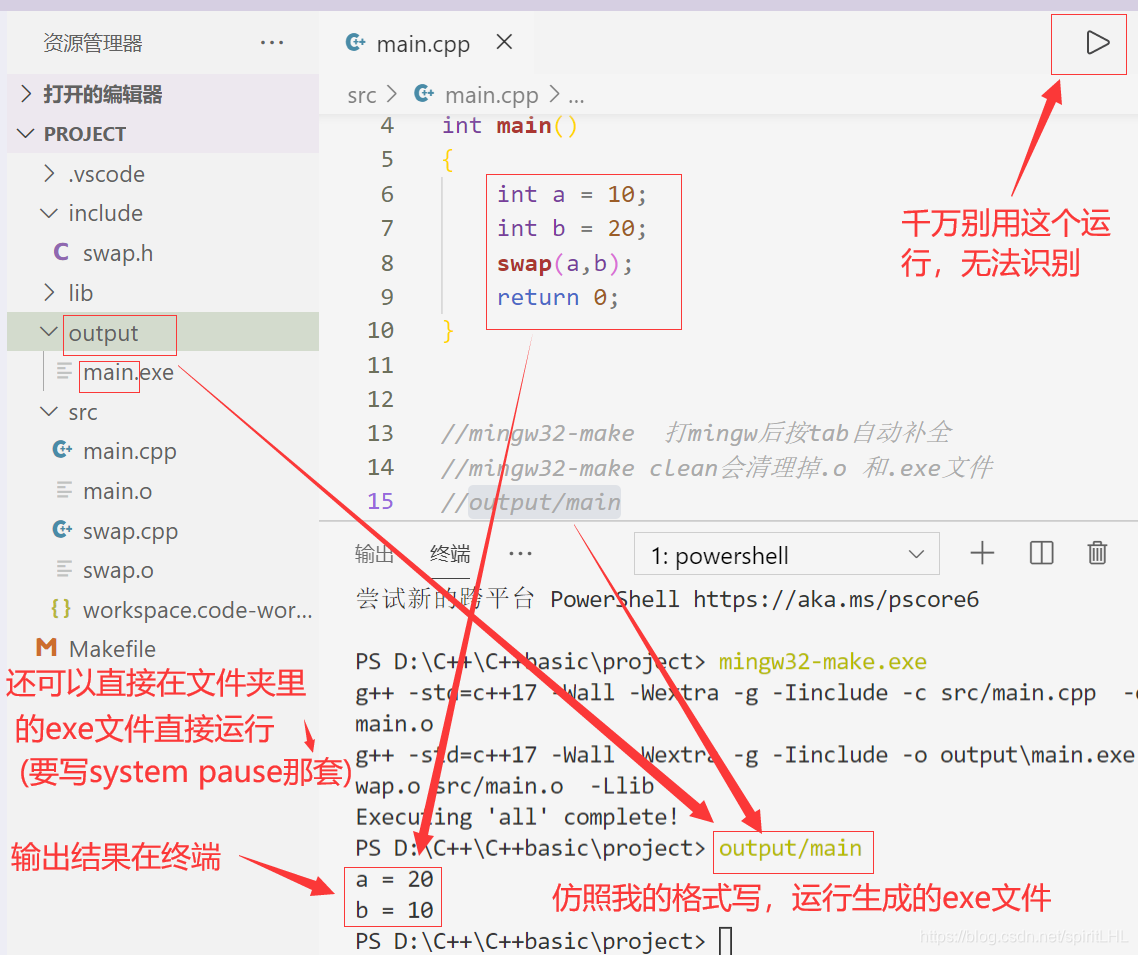Image resolution: width=1138 pixels, height=955 pixels.
Task: Switch to the 终端 terminal tab
Action: pyautogui.click(x=450, y=554)
